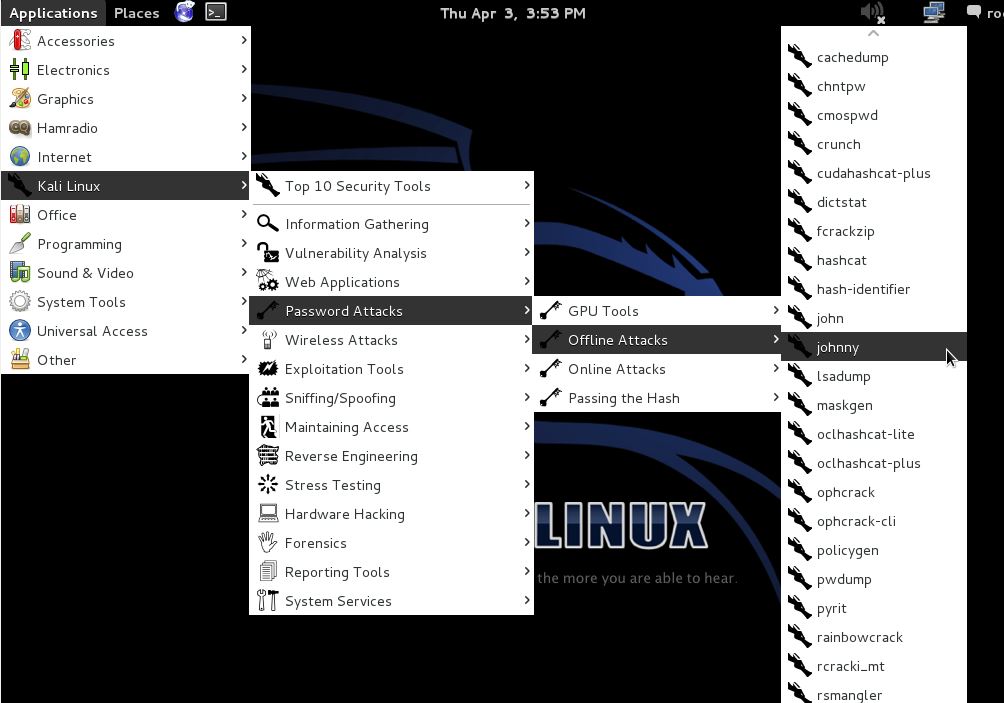Click the Exploitation Tools icon

click(x=268, y=368)
